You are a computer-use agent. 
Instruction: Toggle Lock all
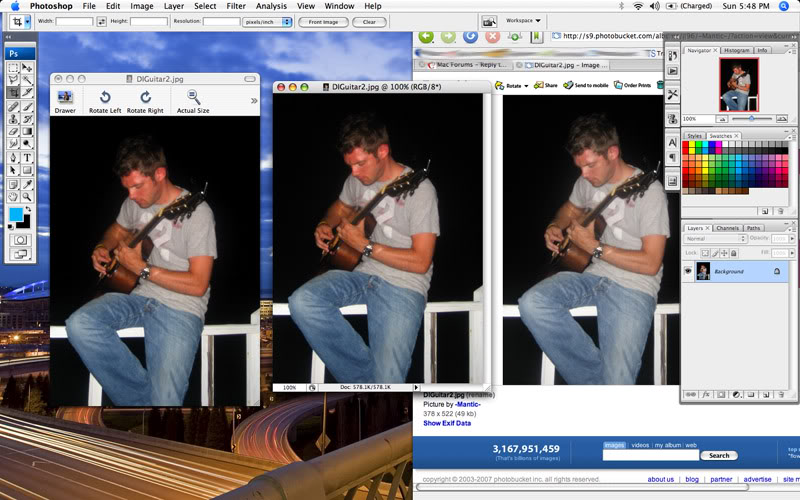[734, 253]
